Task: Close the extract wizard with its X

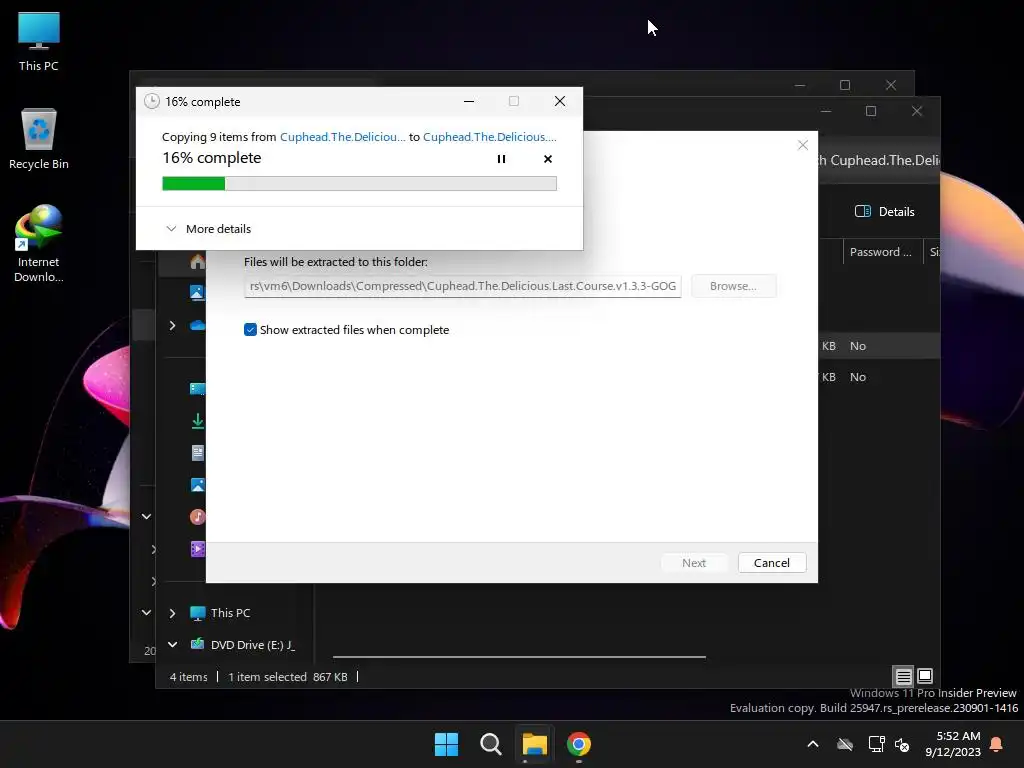Action: (803, 145)
